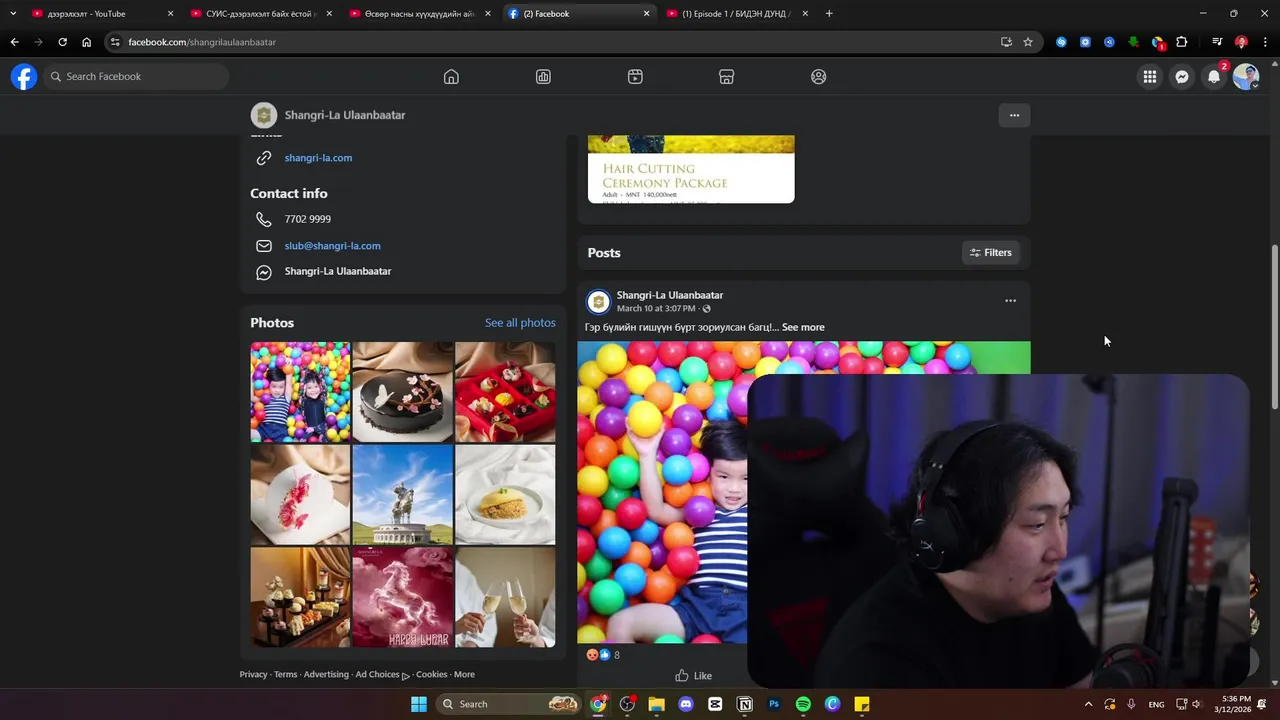Open champagne glasses toast photo thumbnail

tap(505, 598)
